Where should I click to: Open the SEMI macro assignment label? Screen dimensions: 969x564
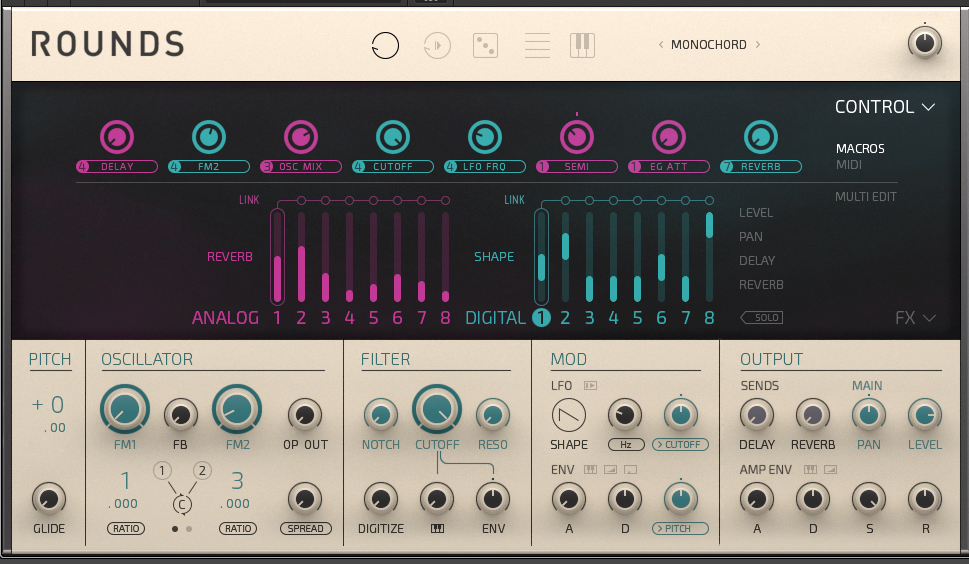(x=577, y=167)
